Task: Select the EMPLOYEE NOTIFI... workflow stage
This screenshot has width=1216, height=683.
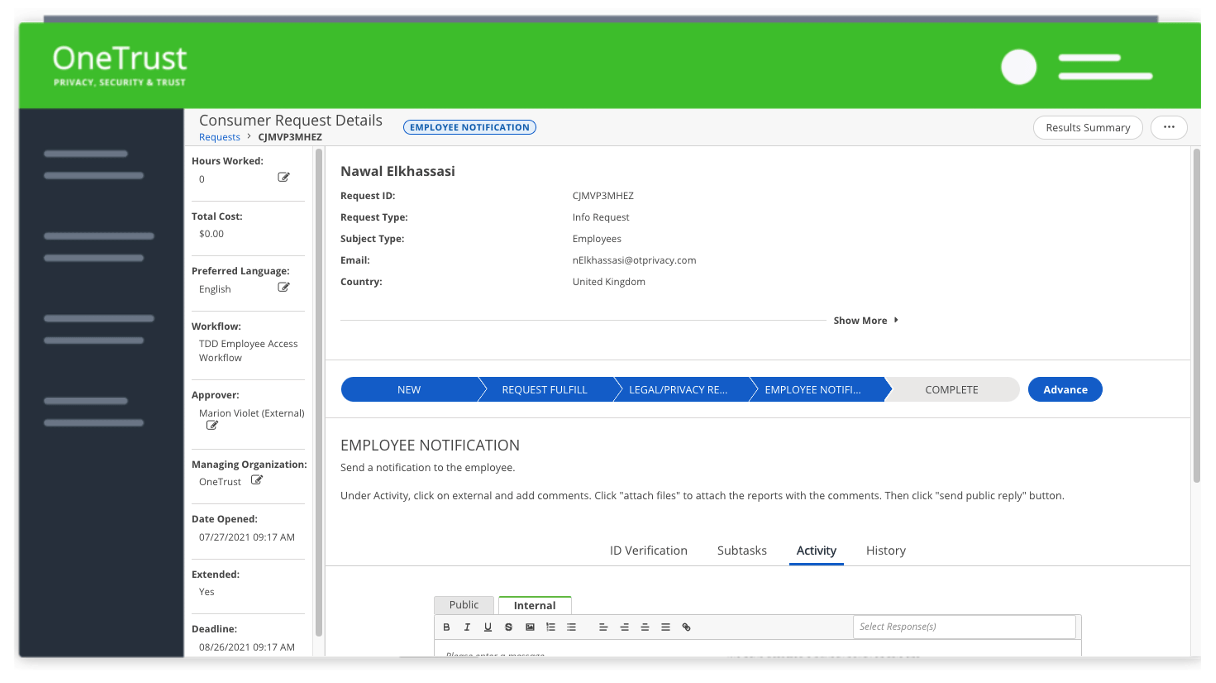Action: 813,389
